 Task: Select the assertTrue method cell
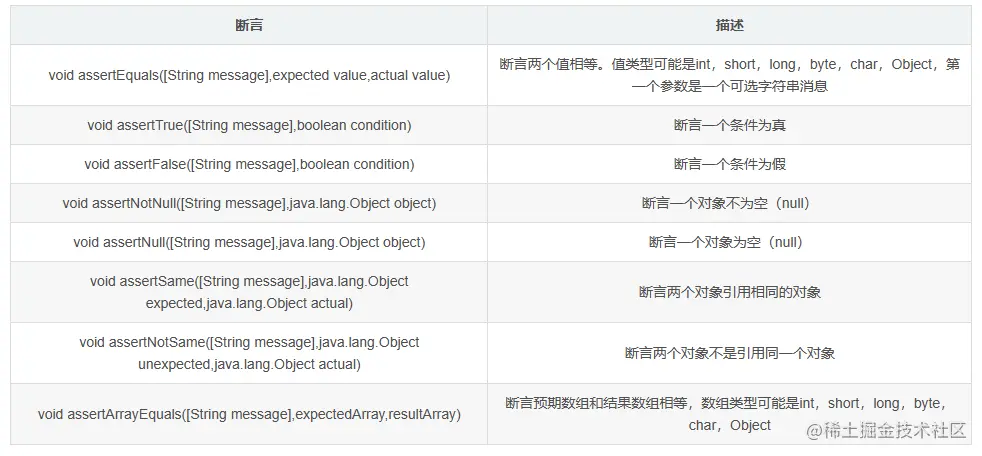point(249,125)
